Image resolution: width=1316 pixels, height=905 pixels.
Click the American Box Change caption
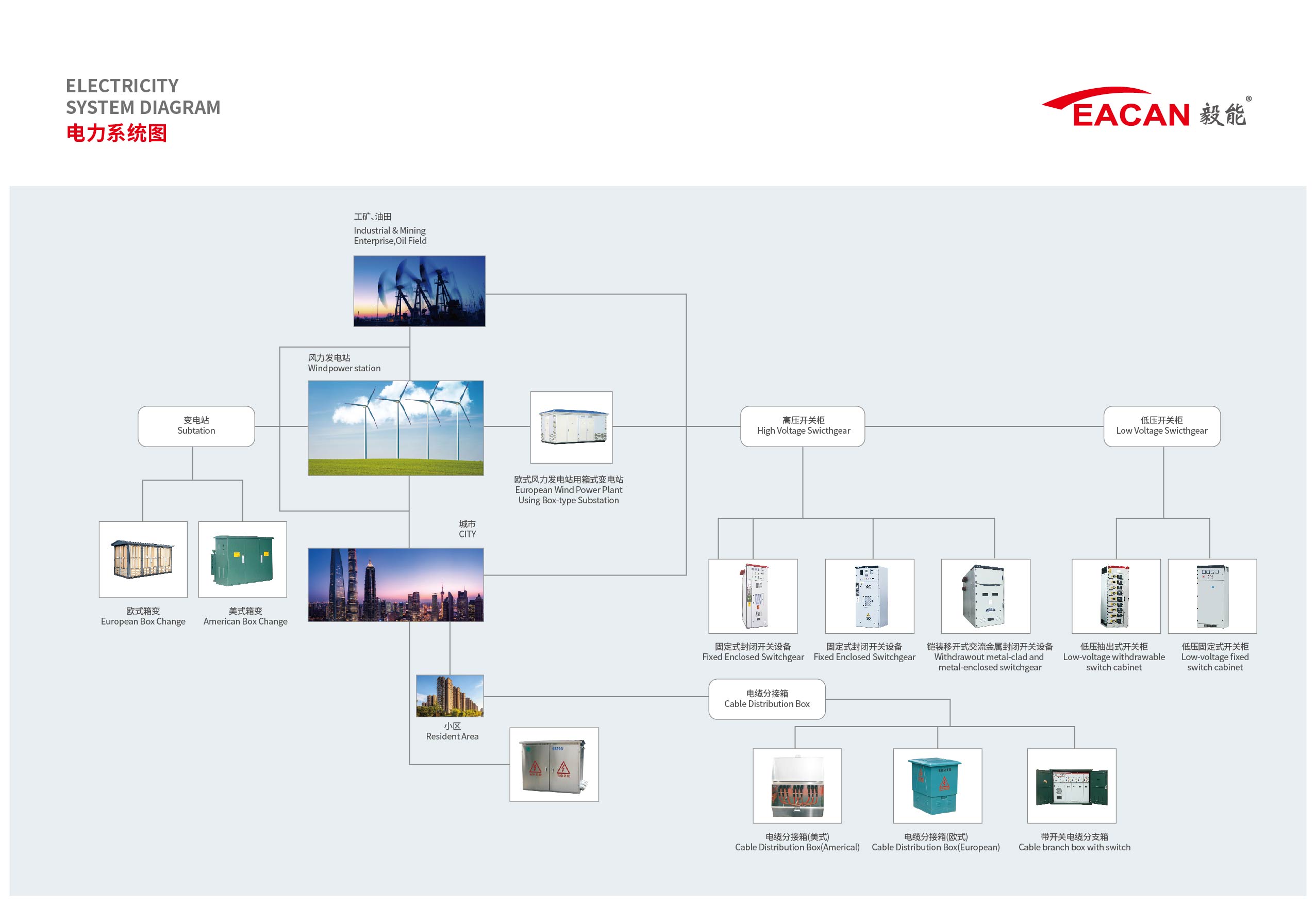pyautogui.click(x=245, y=621)
